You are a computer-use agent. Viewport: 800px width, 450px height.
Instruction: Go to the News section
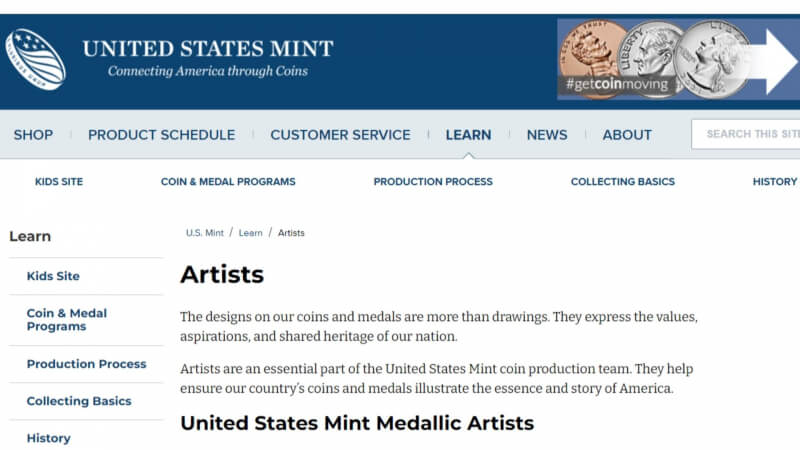[547, 135]
